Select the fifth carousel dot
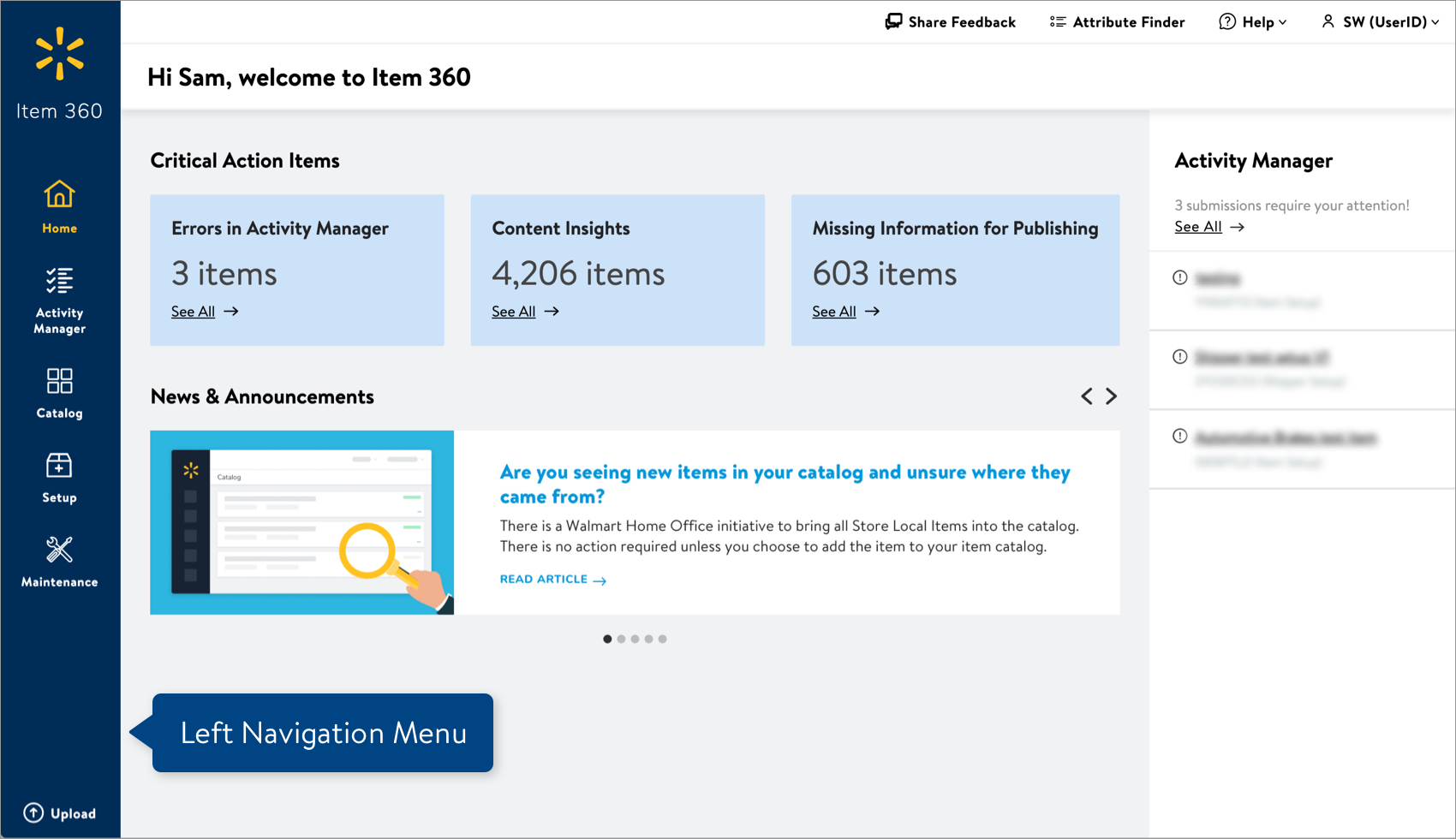Image resolution: width=1456 pixels, height=839 pixels. [x=662, y=639]
